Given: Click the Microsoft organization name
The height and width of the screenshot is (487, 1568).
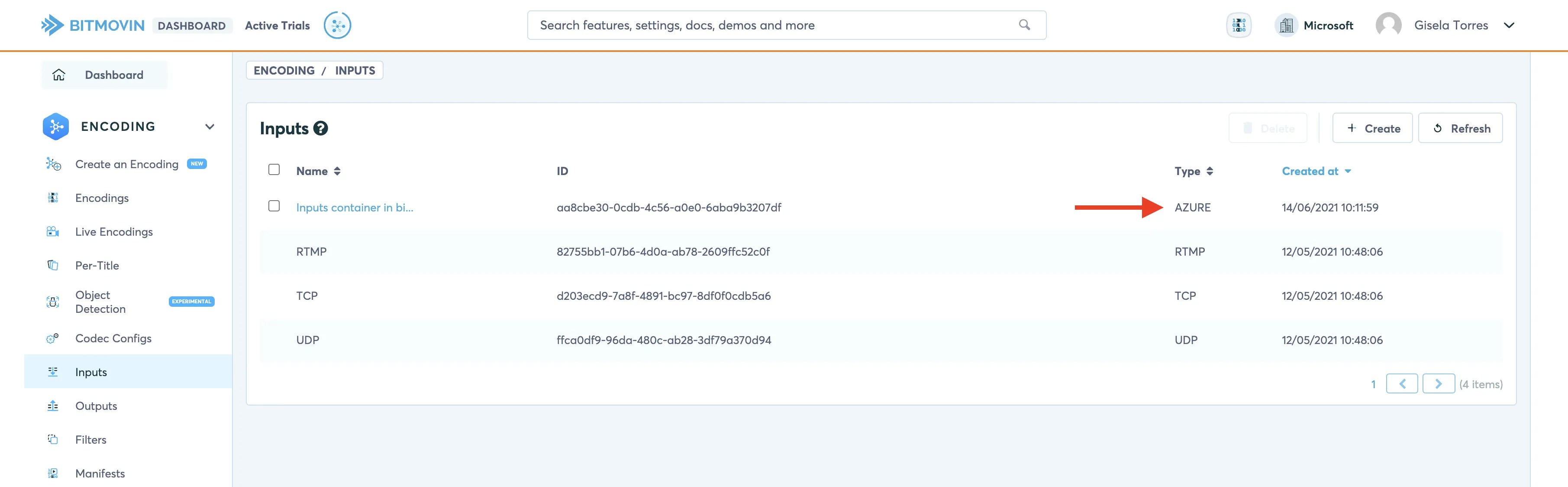Looking at the screenshot, I should 1328,26.
